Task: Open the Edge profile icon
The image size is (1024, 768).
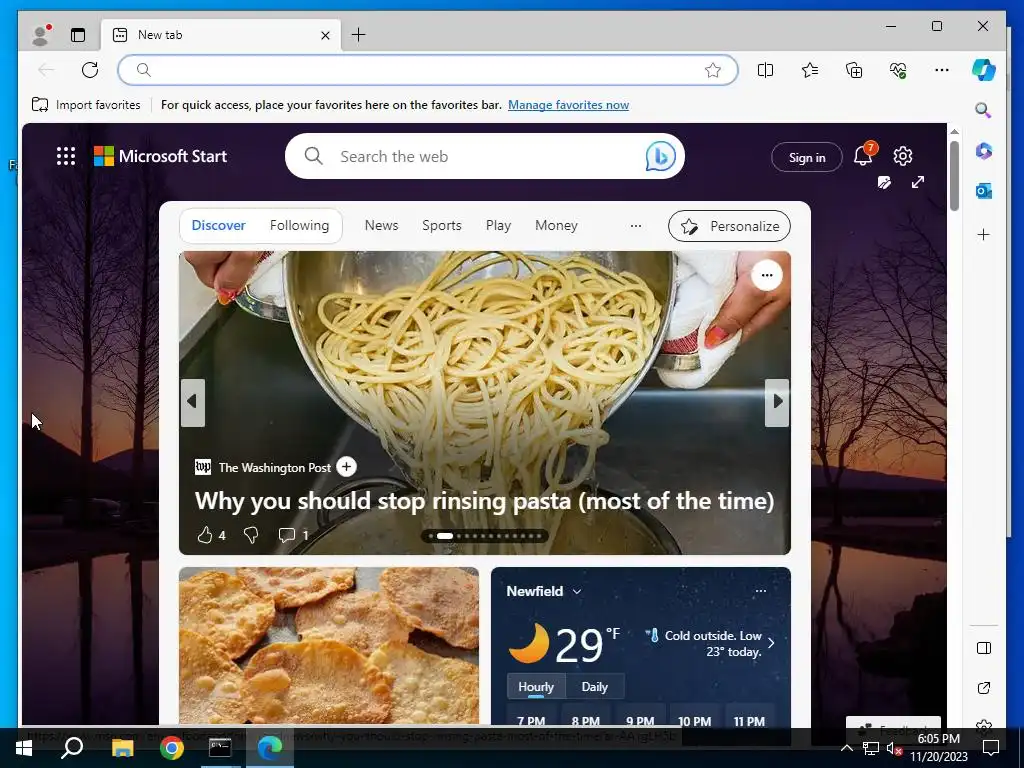Action: 40,35
